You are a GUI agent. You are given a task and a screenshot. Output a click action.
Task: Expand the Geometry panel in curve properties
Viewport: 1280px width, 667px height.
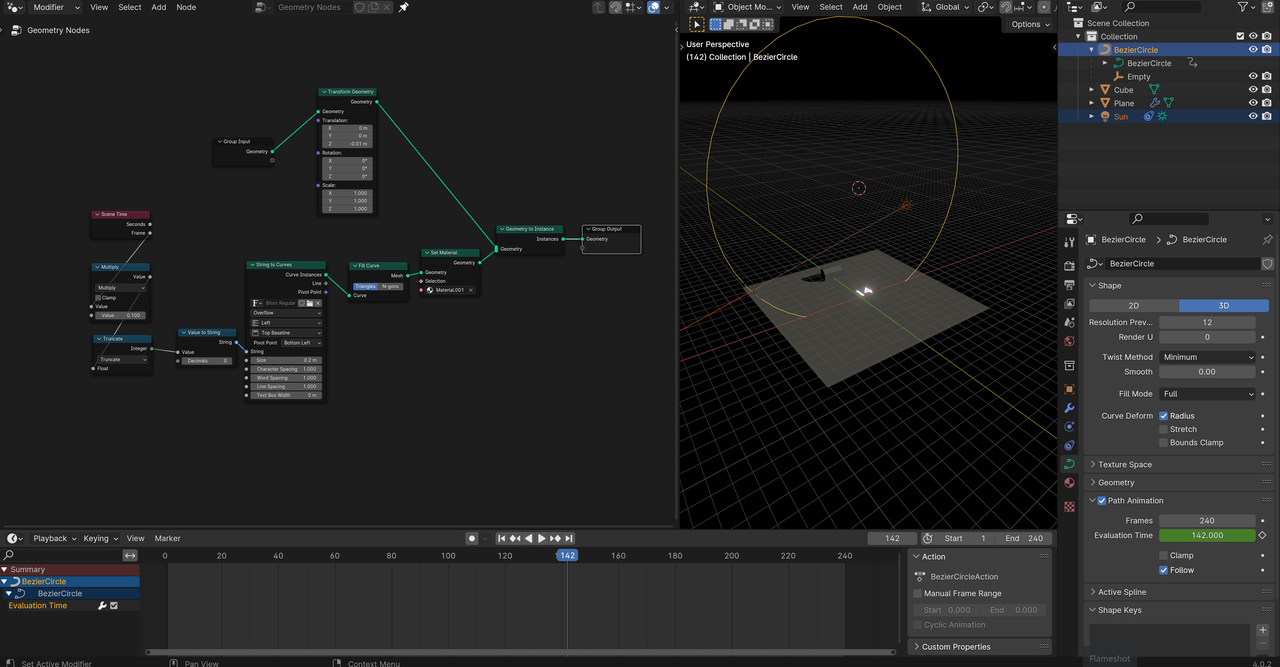[x=1116, y=482]
